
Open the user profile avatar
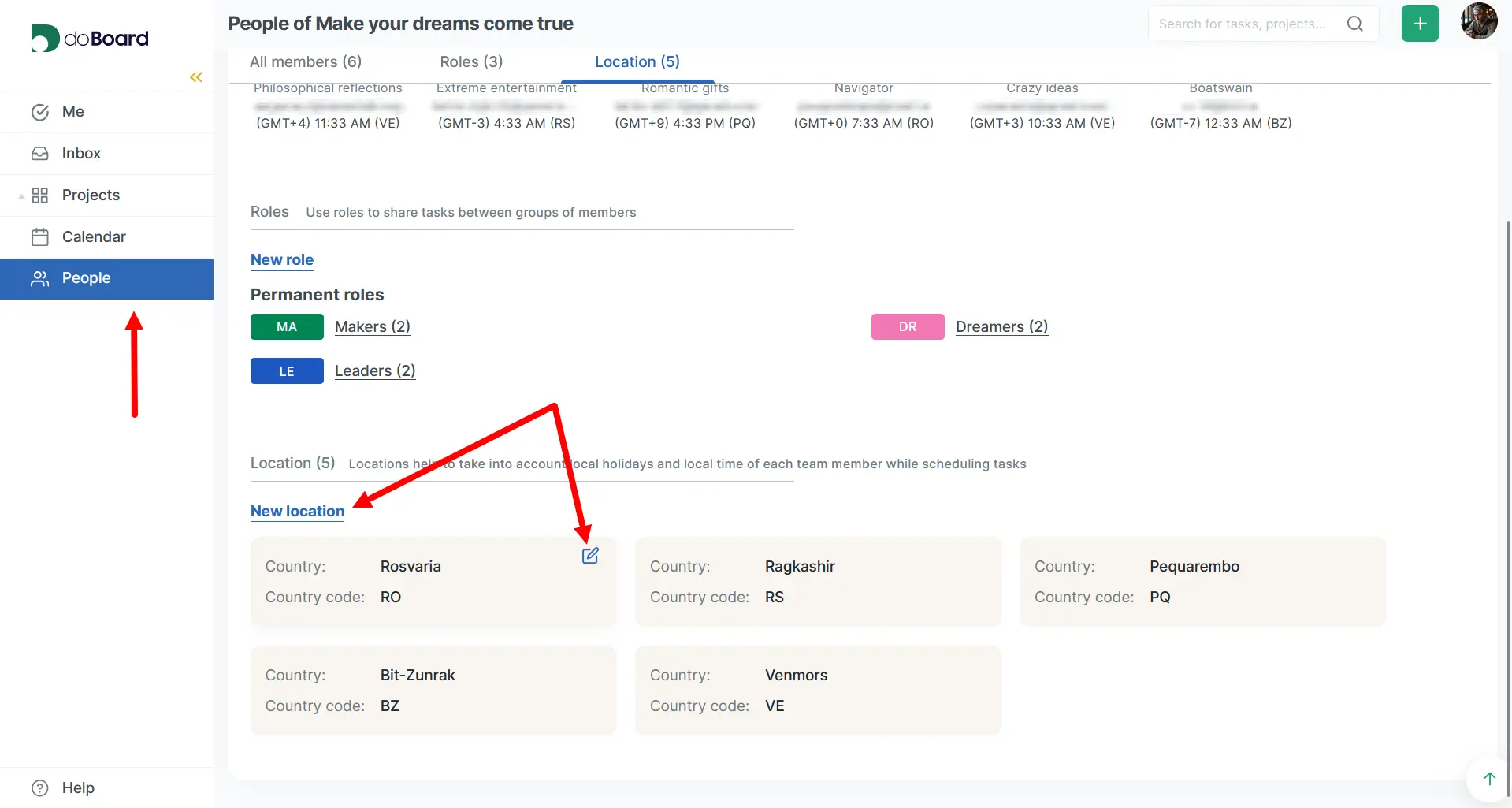click(x=1478, y=22)
